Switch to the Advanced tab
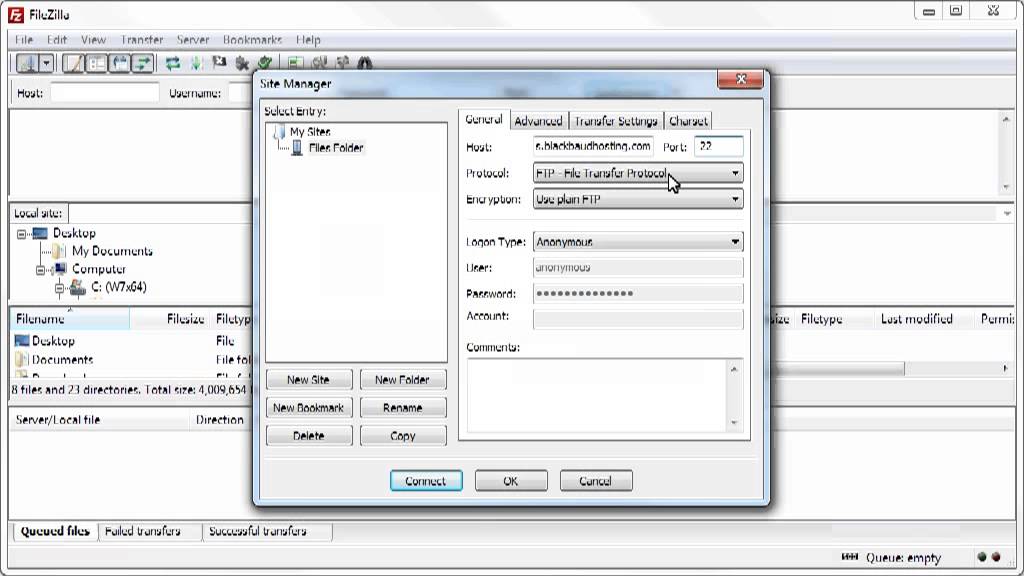1024x576 pixels. [538, 121]
